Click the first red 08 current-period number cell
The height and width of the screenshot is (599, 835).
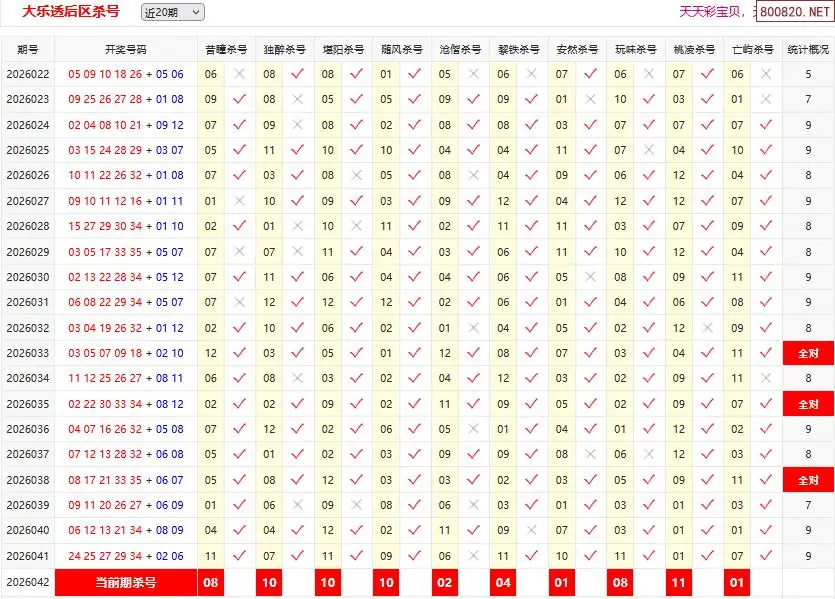coord(211,583)
